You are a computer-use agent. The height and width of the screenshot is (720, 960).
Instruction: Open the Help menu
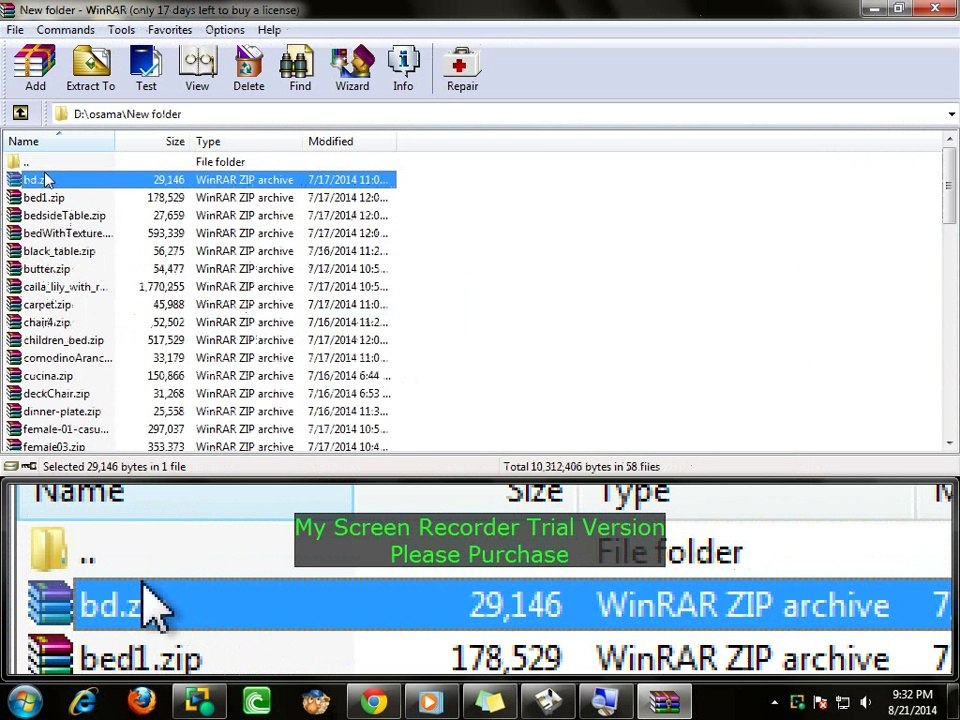269,29
